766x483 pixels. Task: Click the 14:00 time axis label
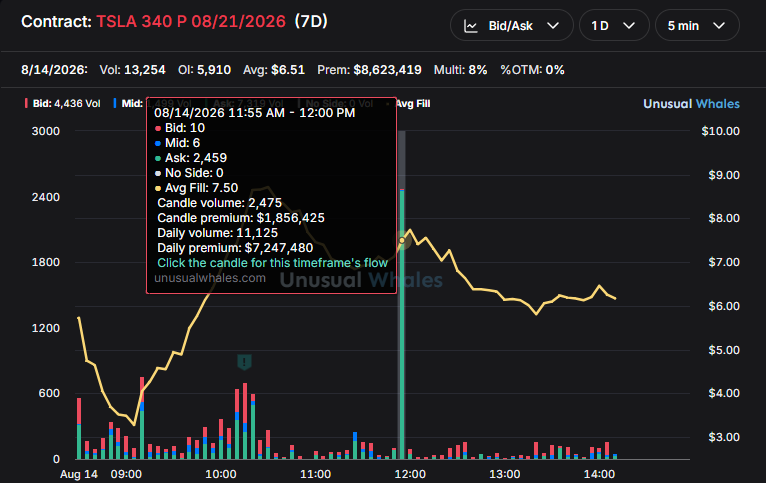[x=599, y=474]
